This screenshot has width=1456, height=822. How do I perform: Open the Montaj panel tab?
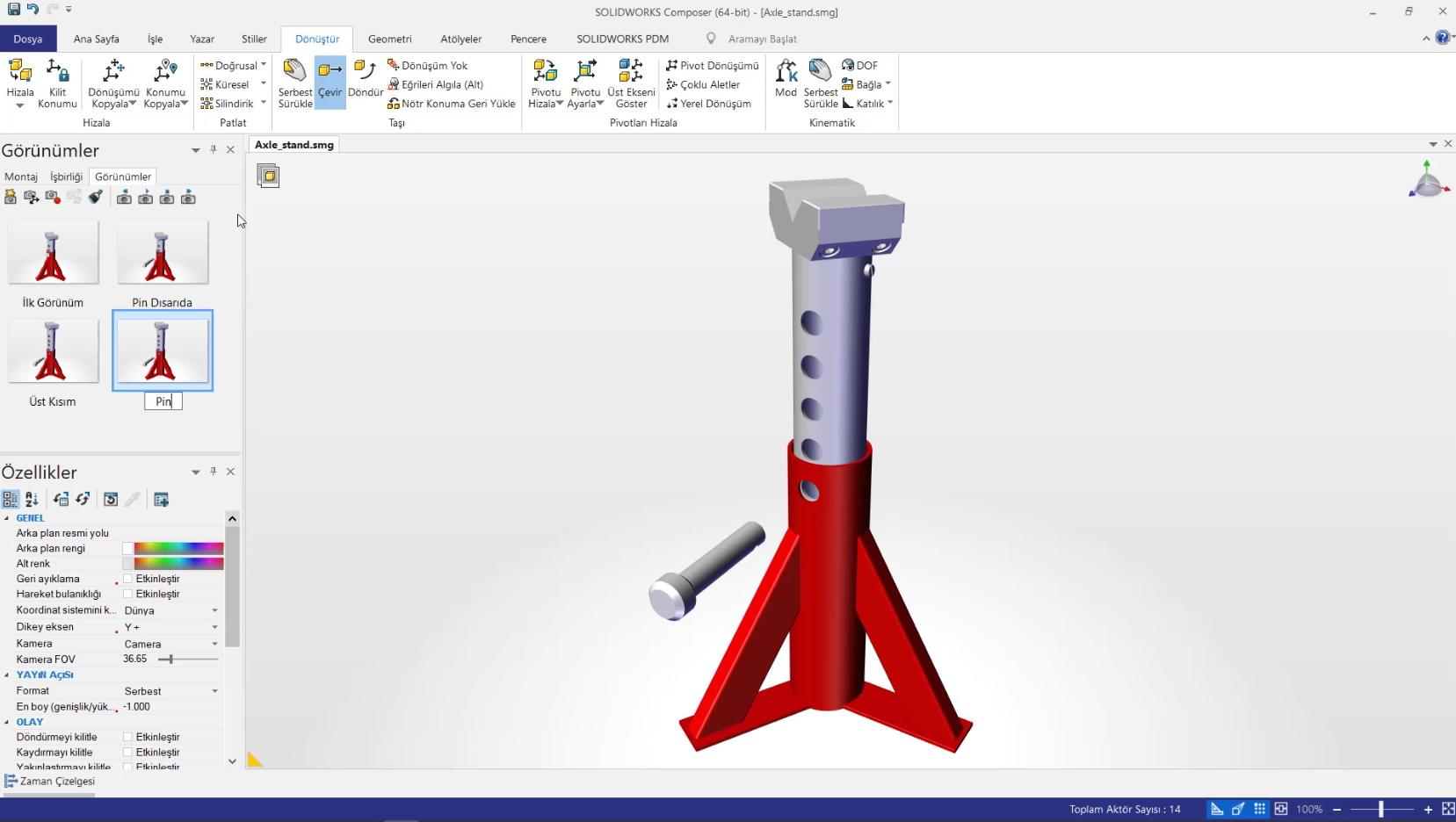click(21, 177)
